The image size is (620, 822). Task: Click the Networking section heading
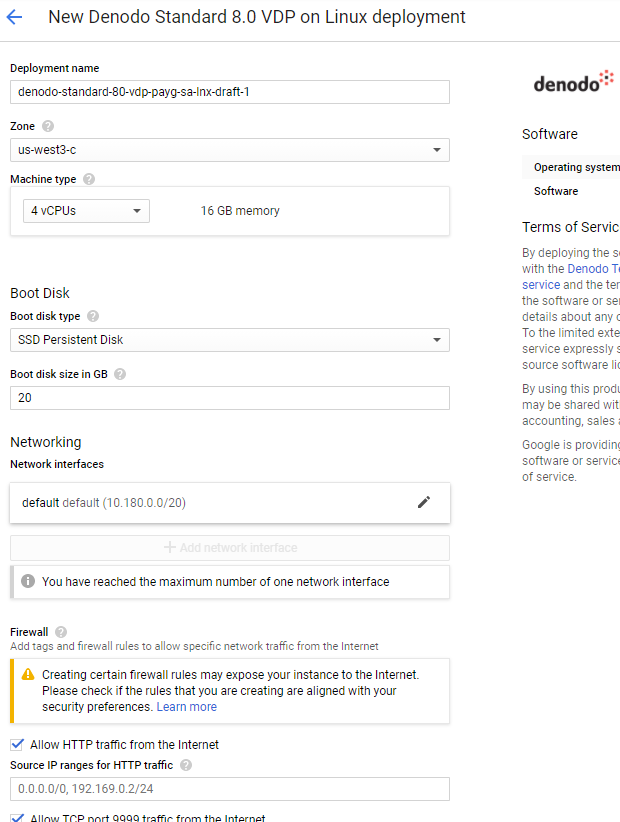[x=46, y=442]
